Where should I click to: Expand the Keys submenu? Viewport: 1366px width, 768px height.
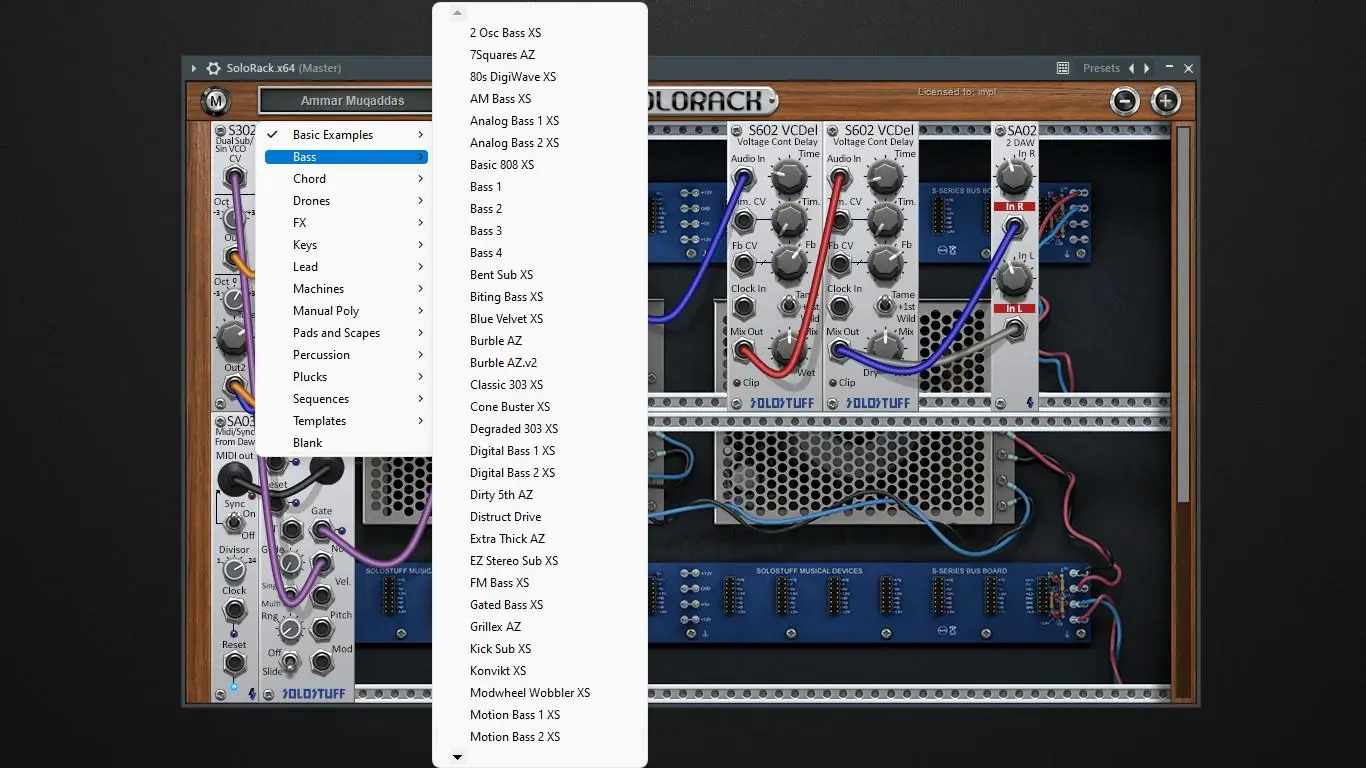point(346,245)
